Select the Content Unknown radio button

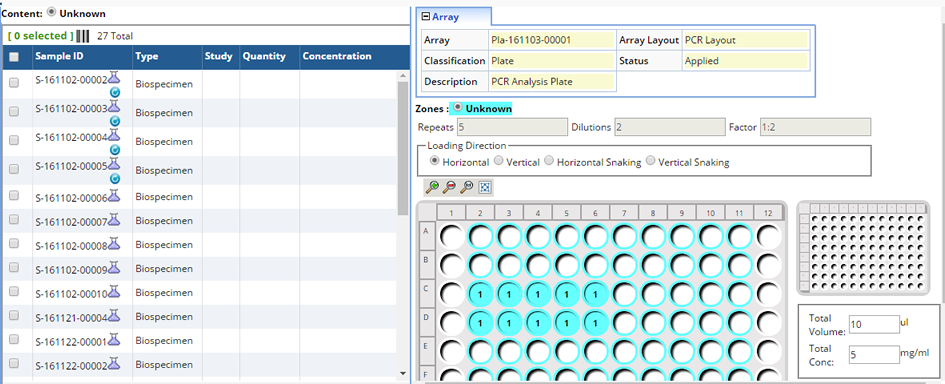[x=52, y=12]
